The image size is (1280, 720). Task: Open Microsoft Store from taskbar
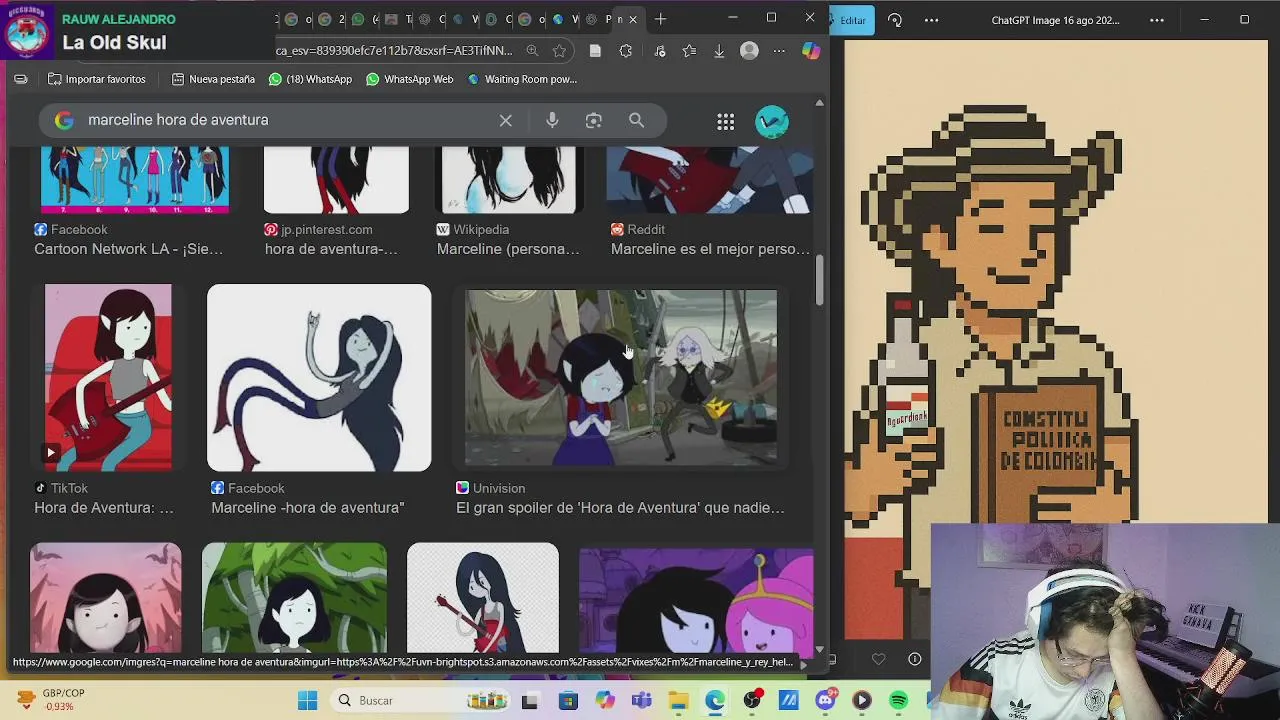[567, 701]
